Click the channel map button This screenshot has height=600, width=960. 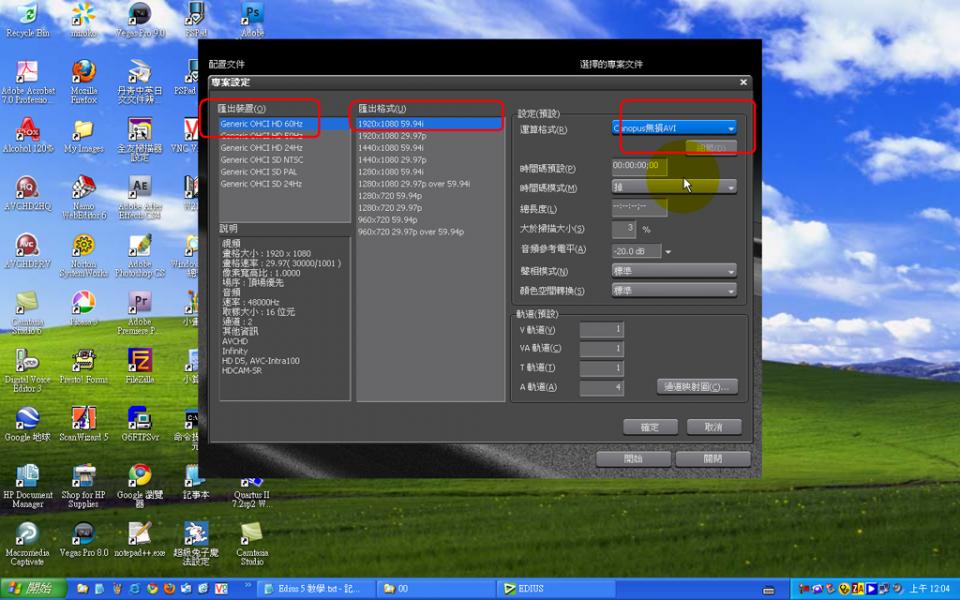697,386
